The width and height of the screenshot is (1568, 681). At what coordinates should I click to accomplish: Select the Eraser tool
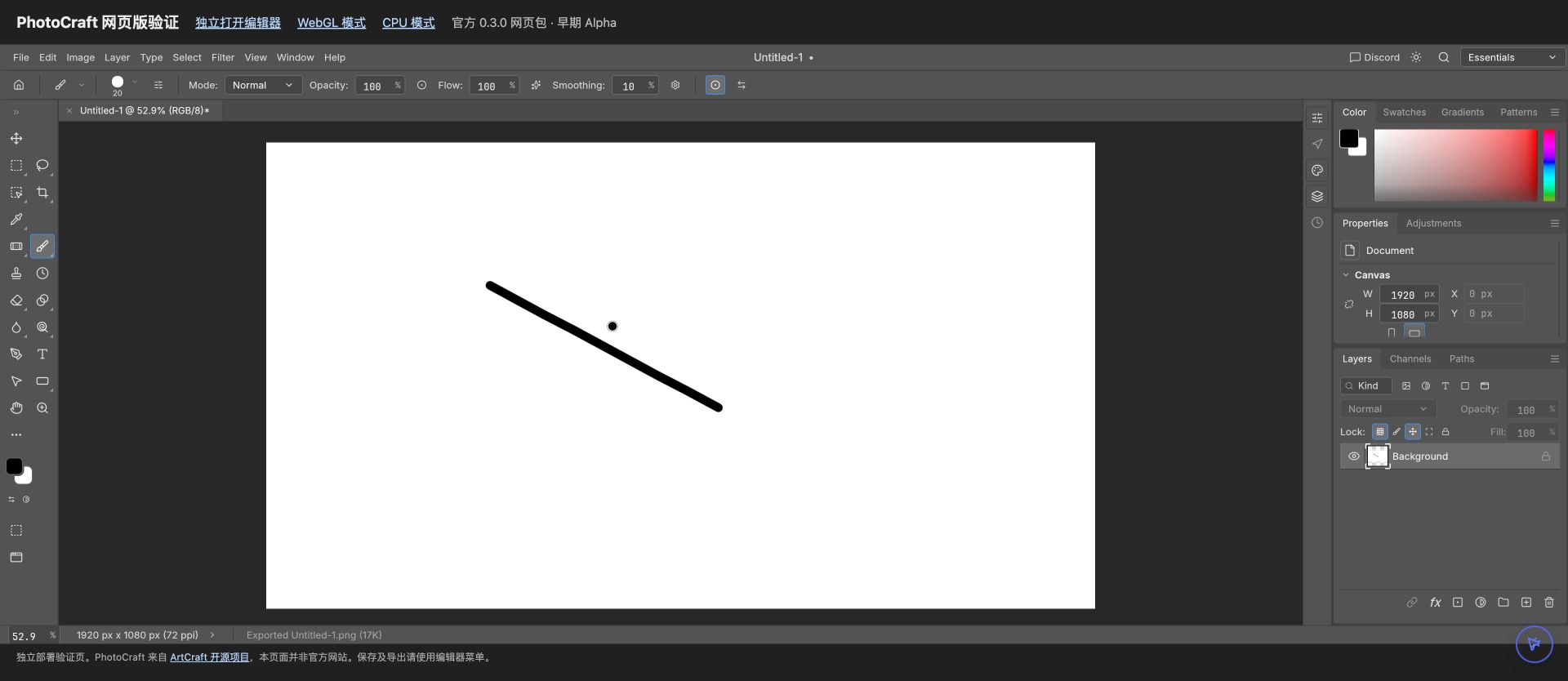(16, 300)
